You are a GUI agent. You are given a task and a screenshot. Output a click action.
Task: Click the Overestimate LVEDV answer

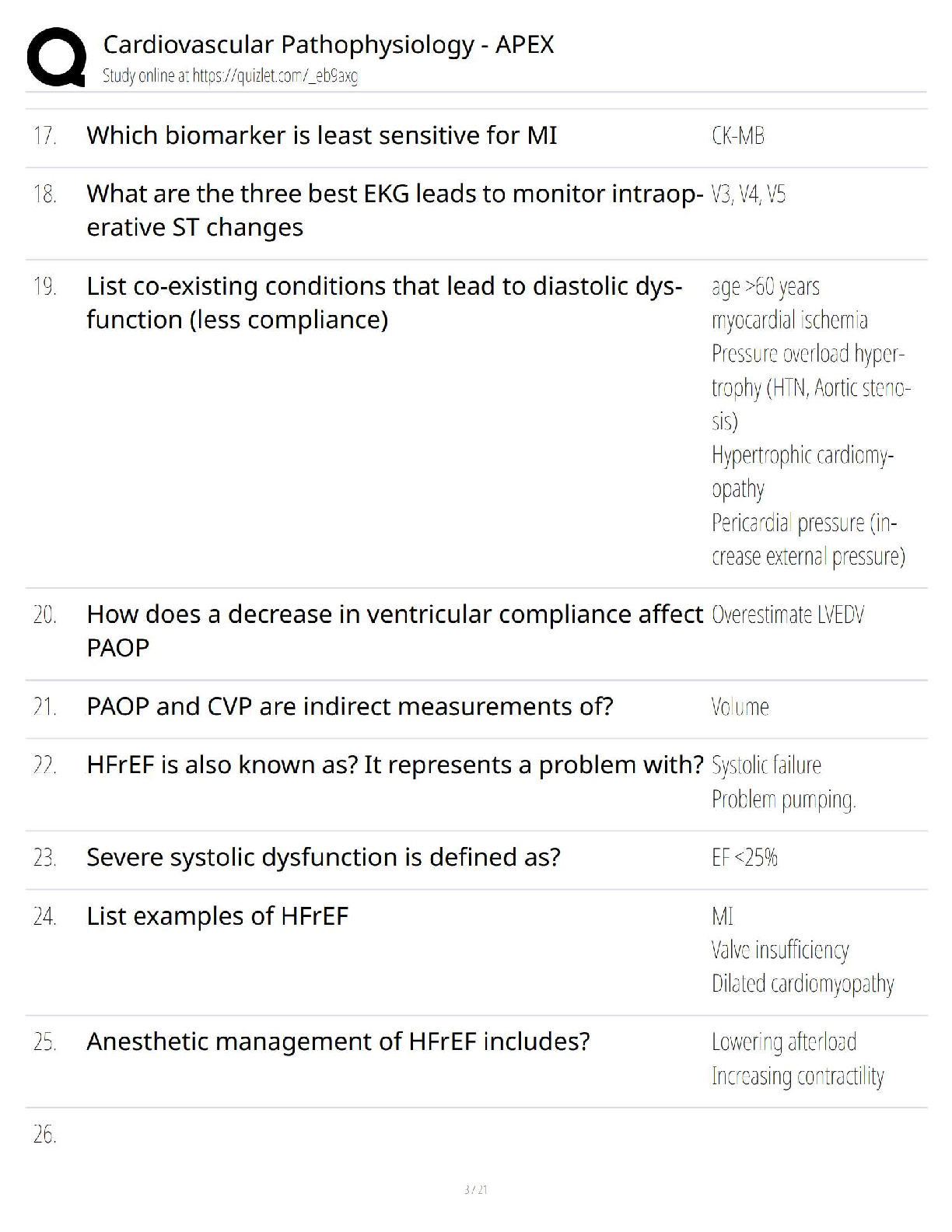pyautogui.click(x=787, y=615)
